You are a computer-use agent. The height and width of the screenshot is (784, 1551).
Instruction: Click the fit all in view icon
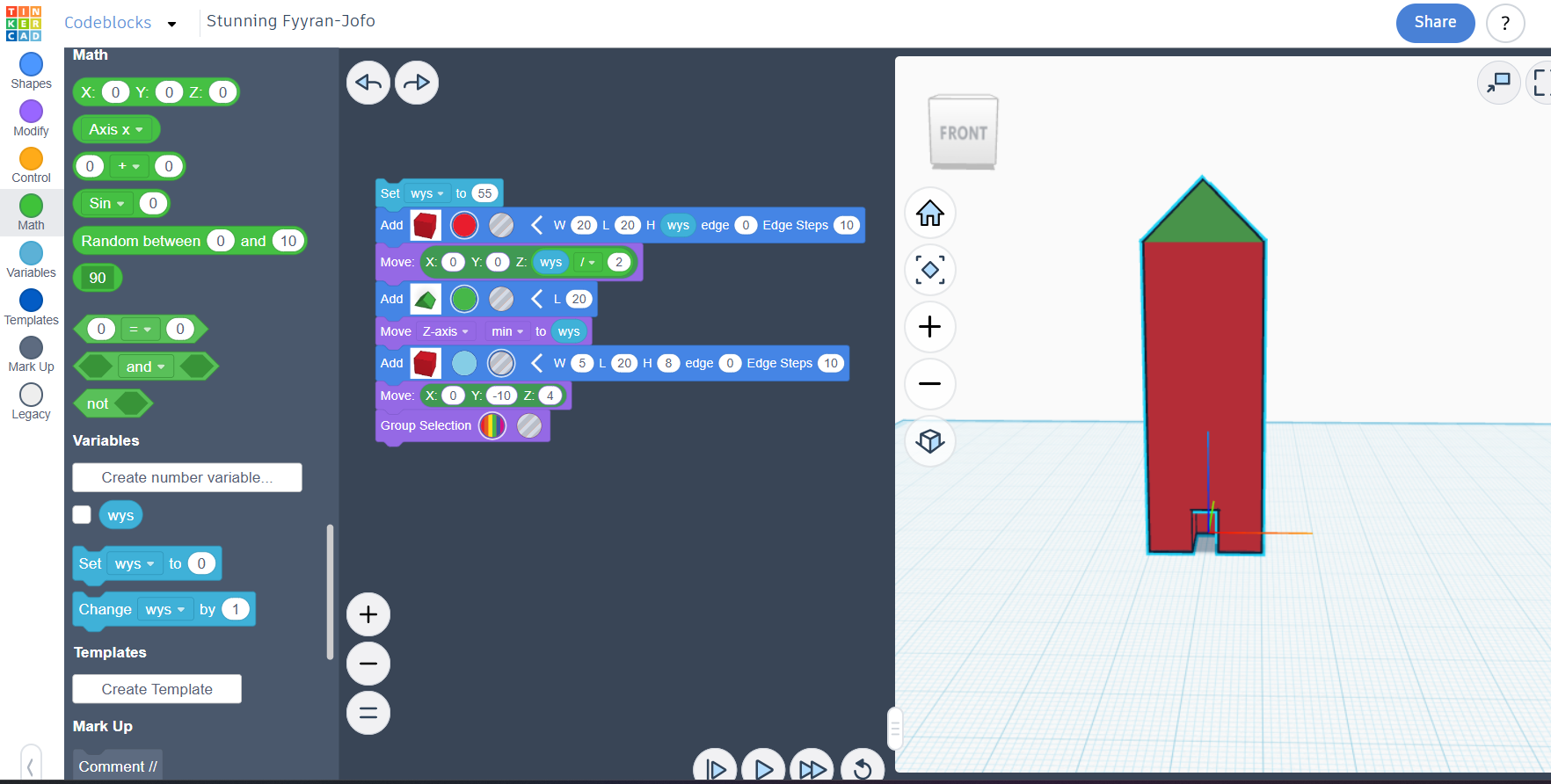929,270
